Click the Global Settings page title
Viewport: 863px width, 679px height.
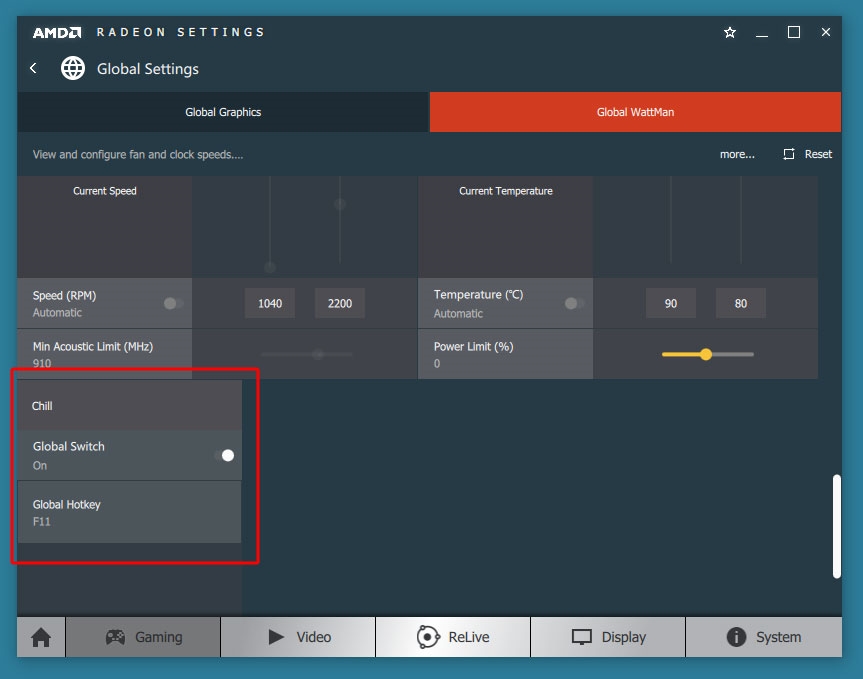click(148, 69)
